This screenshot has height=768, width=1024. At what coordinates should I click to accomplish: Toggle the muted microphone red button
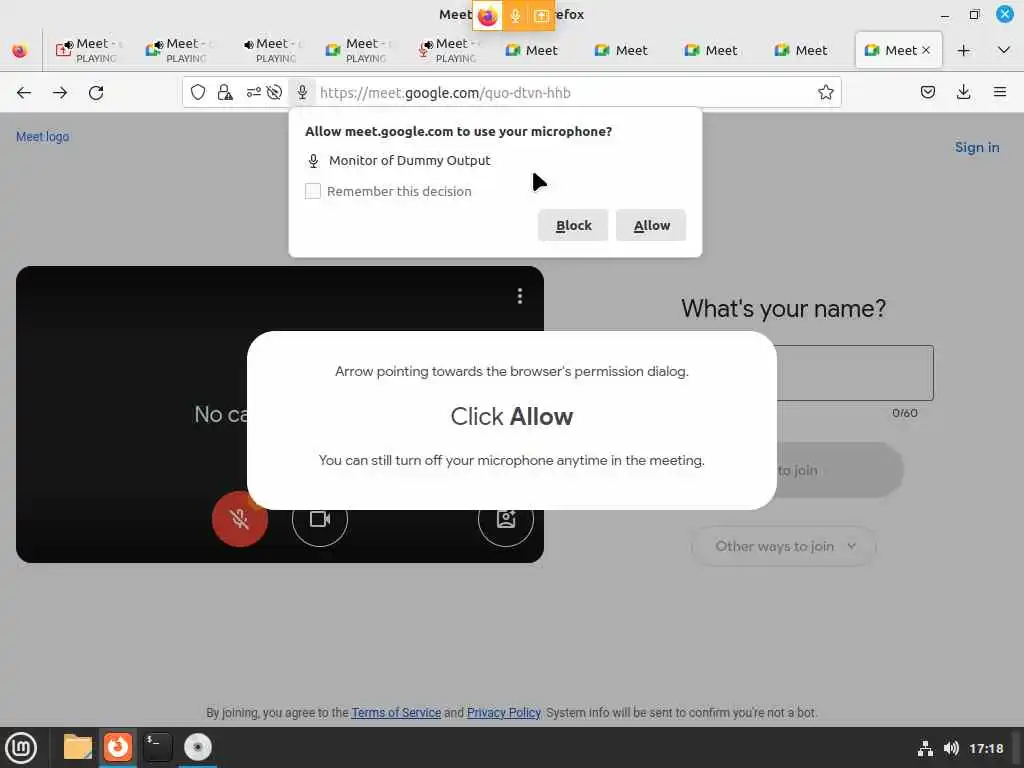[240, 519]
